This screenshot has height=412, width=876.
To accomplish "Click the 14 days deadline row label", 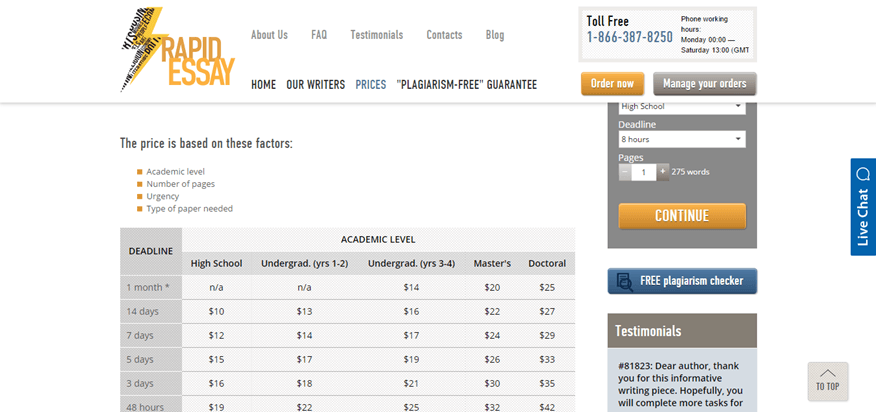I will pyautogui.click(x=140, y=311).
